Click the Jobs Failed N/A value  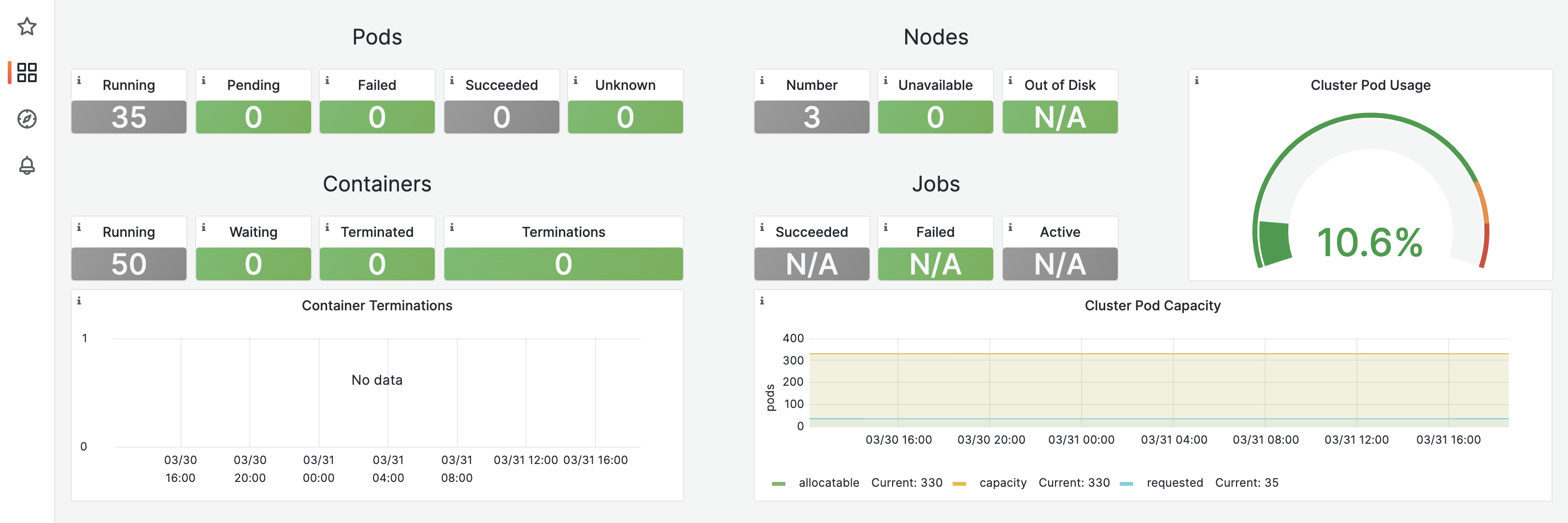point(936,263)
